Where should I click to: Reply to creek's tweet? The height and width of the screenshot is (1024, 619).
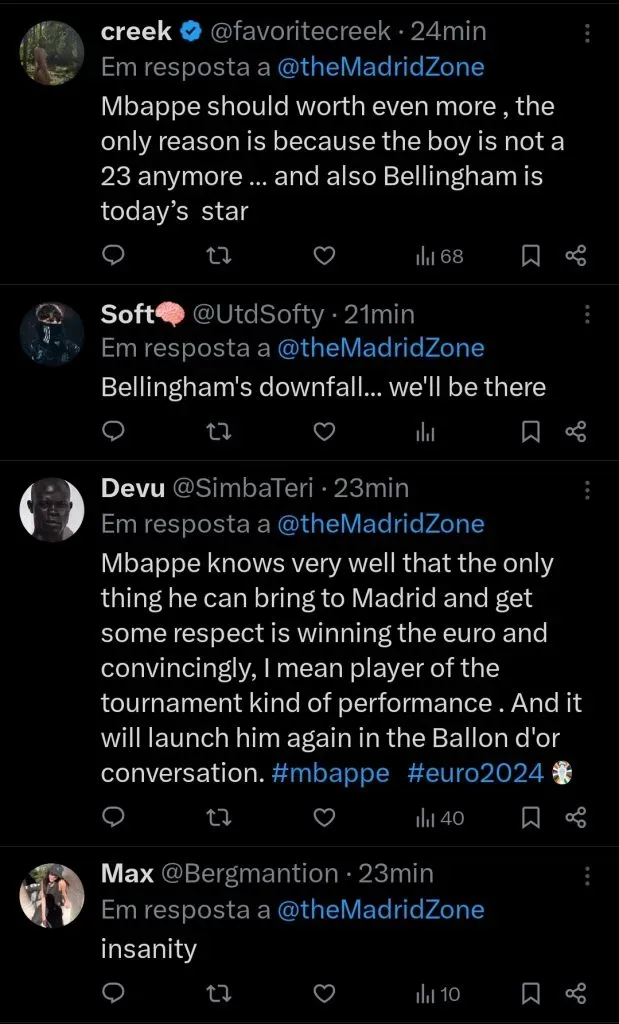click(x=114, y=256)
